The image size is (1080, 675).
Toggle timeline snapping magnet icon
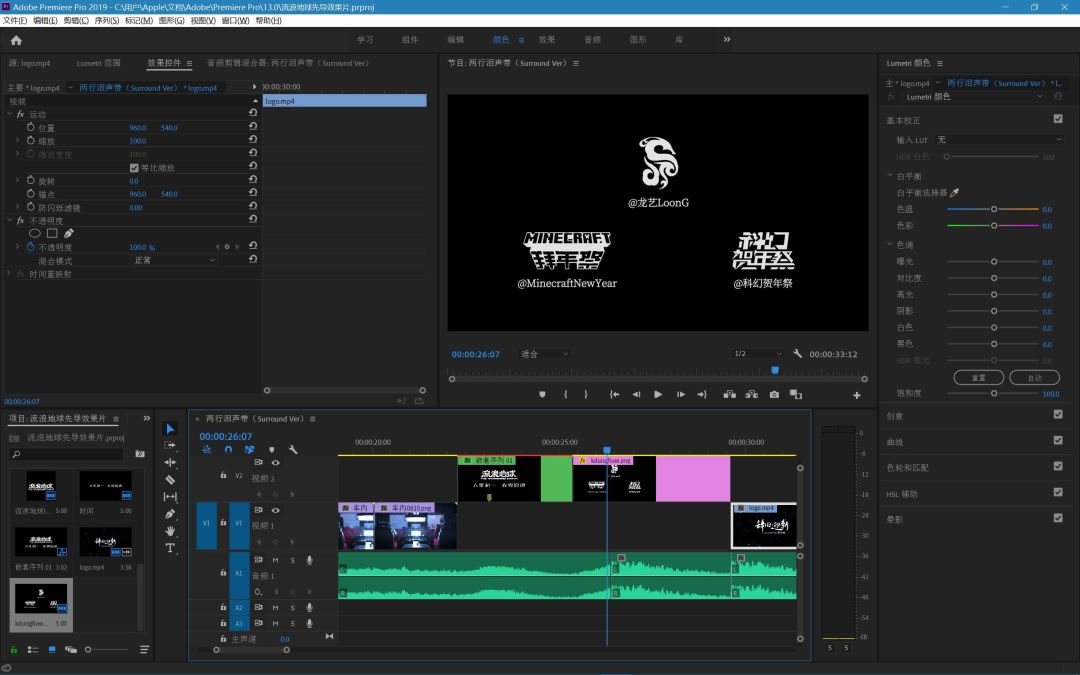pyautogui.click(x=228, y=450)
